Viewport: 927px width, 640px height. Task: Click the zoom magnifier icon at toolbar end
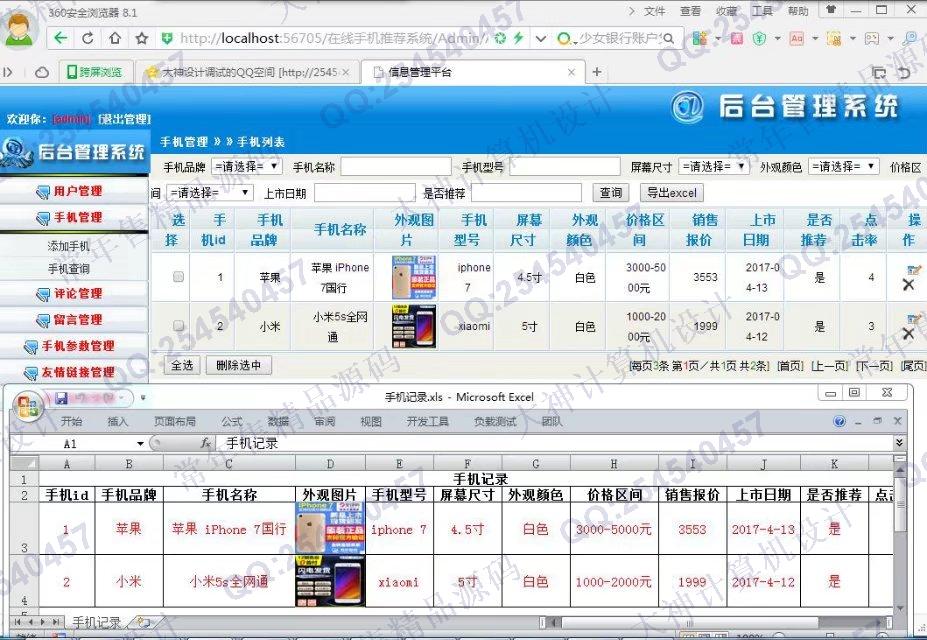coord(910,38)
